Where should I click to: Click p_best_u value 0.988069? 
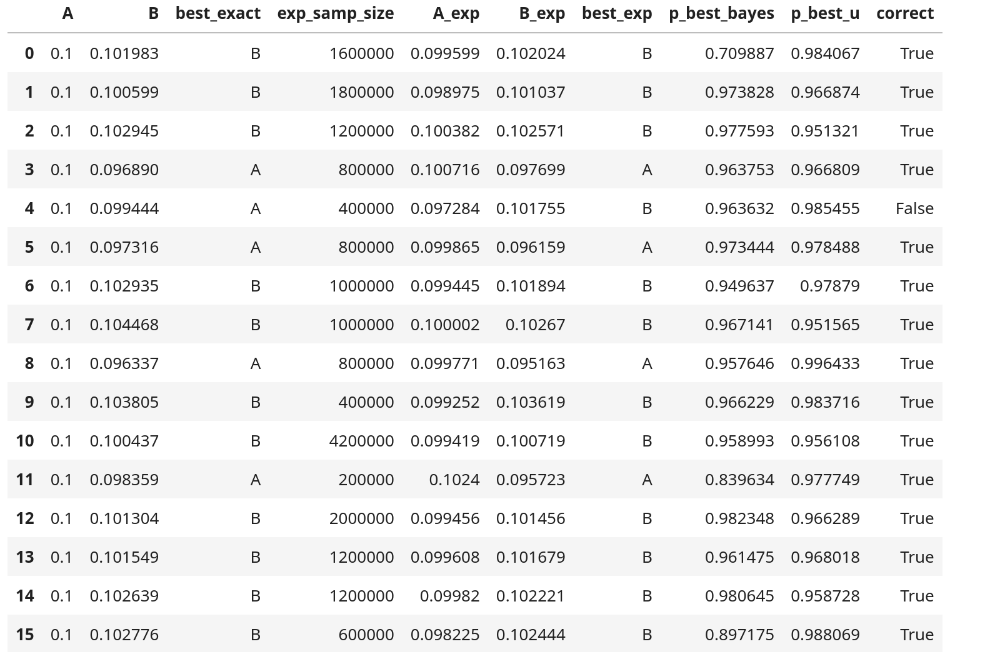[x=825, y=634]
